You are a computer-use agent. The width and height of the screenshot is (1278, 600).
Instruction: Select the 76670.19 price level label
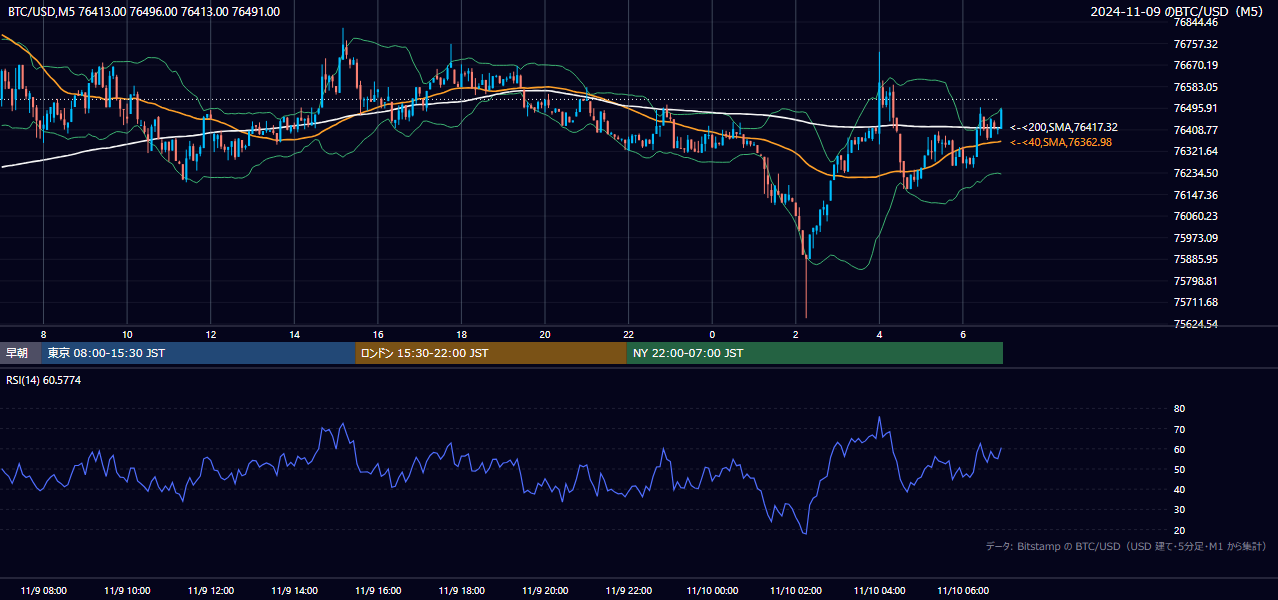point(1195,65)
